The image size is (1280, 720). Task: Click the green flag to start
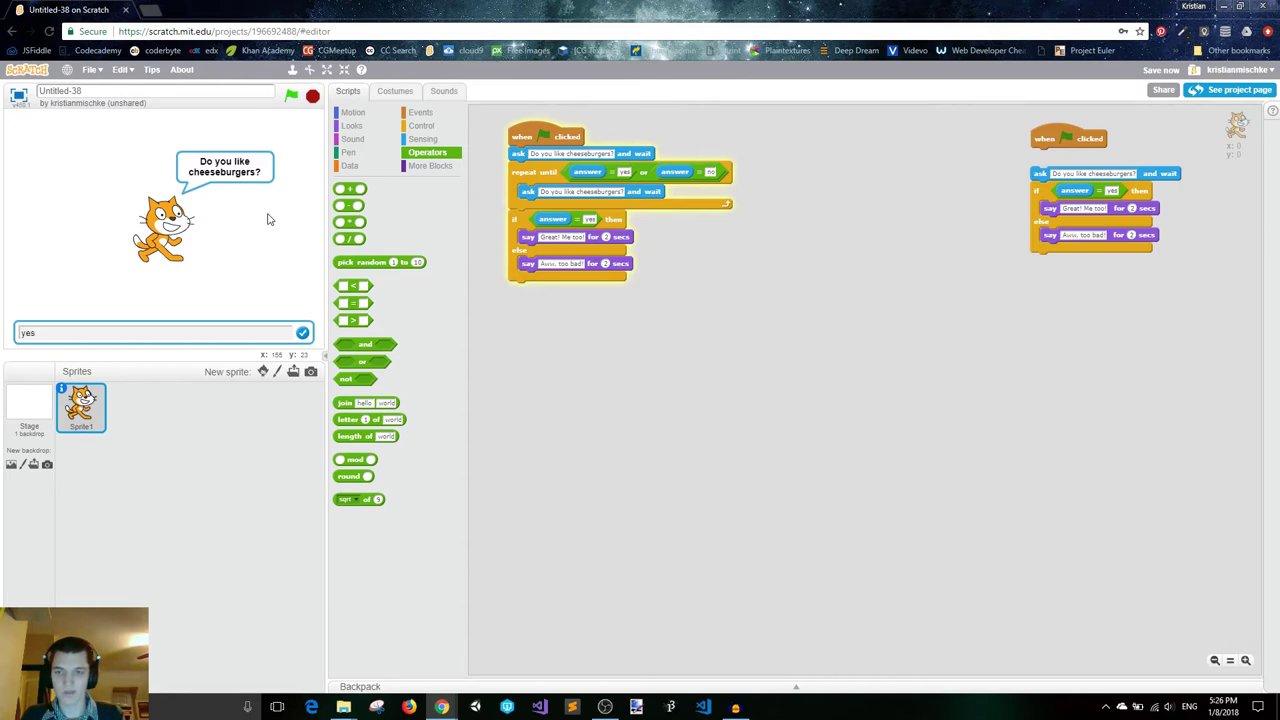(291, 96)
